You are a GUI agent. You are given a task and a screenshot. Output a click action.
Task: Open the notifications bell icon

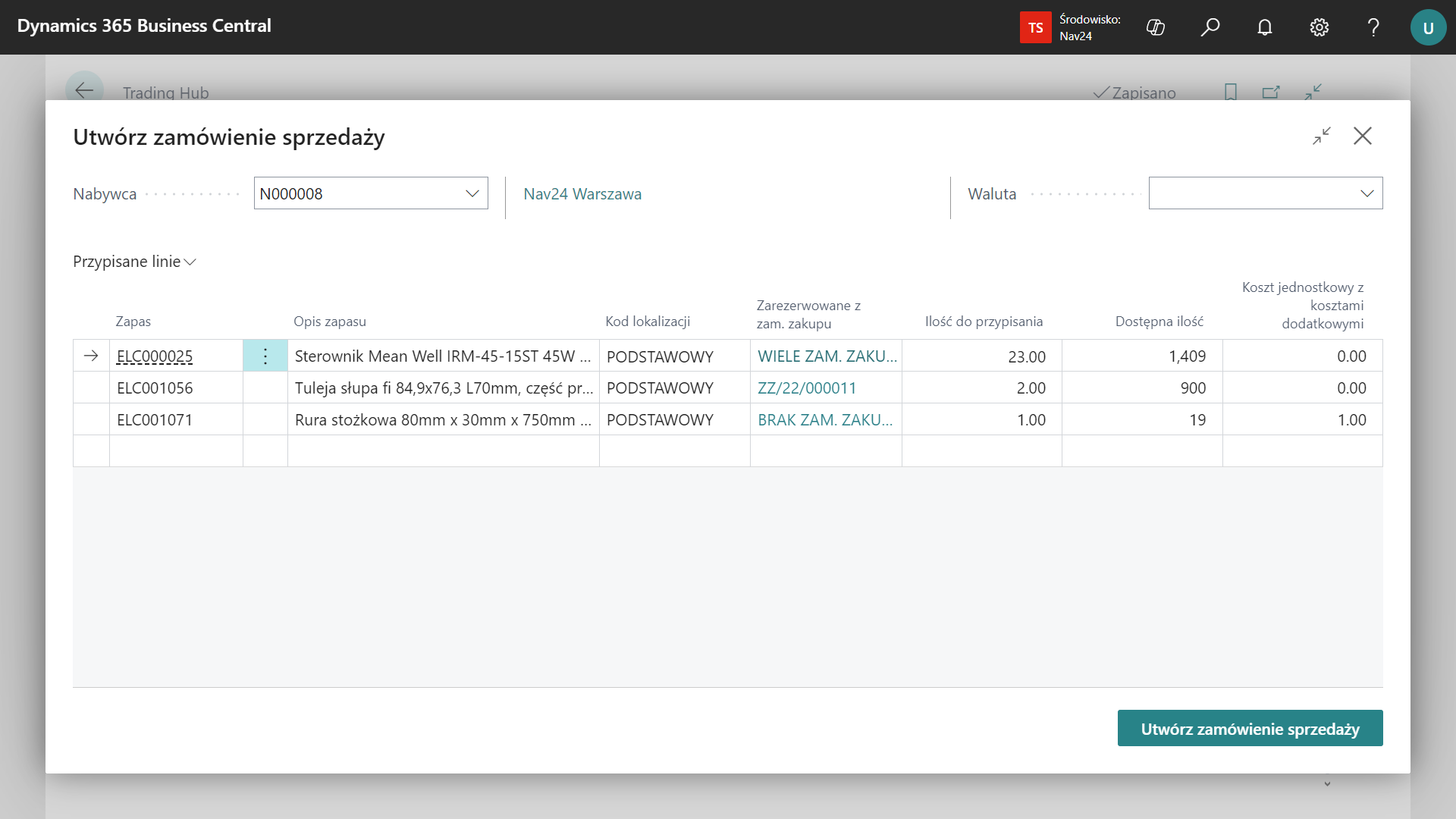coord(1265,27)
